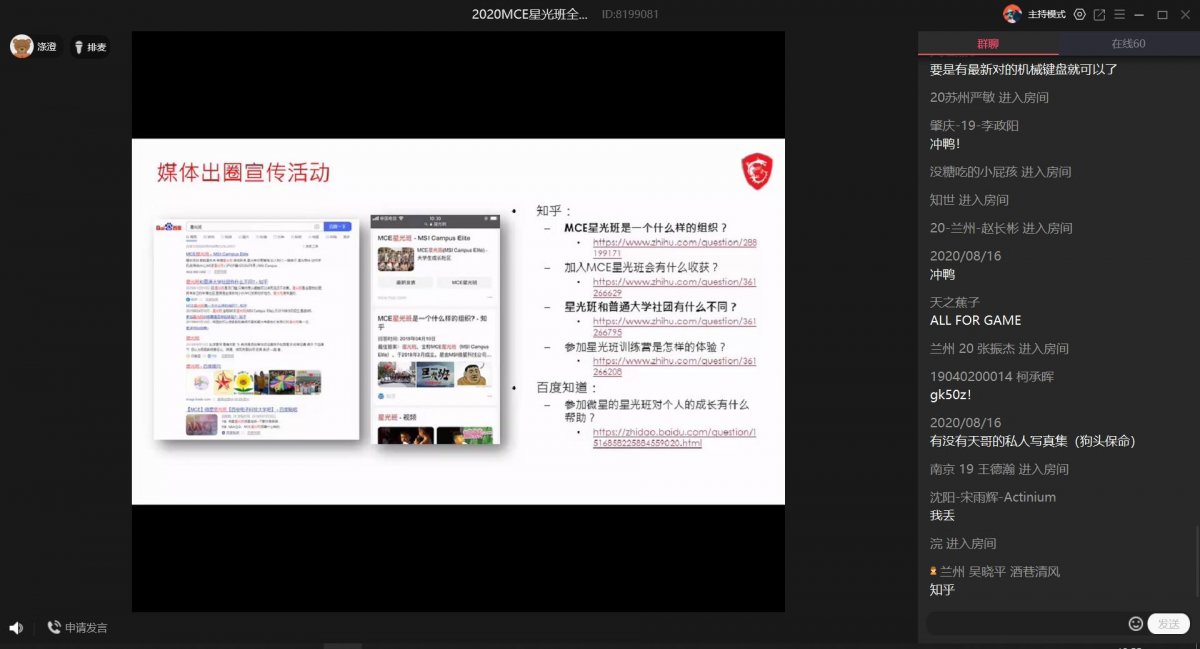Open the zhihu question link 361266629
1200x649 pixels.
[674, 287]
